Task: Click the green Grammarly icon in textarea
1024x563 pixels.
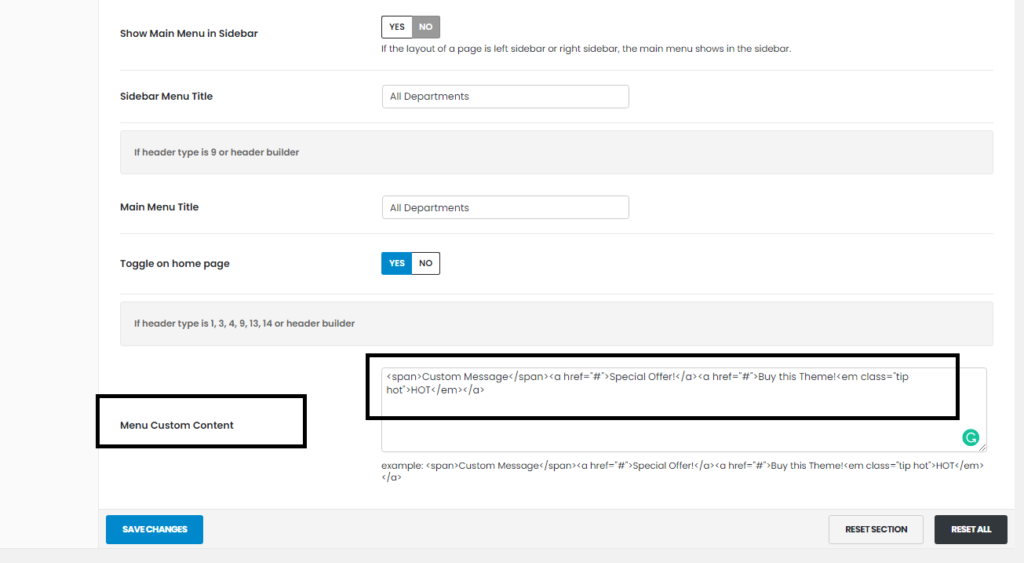Action: (x=969, y=437)
